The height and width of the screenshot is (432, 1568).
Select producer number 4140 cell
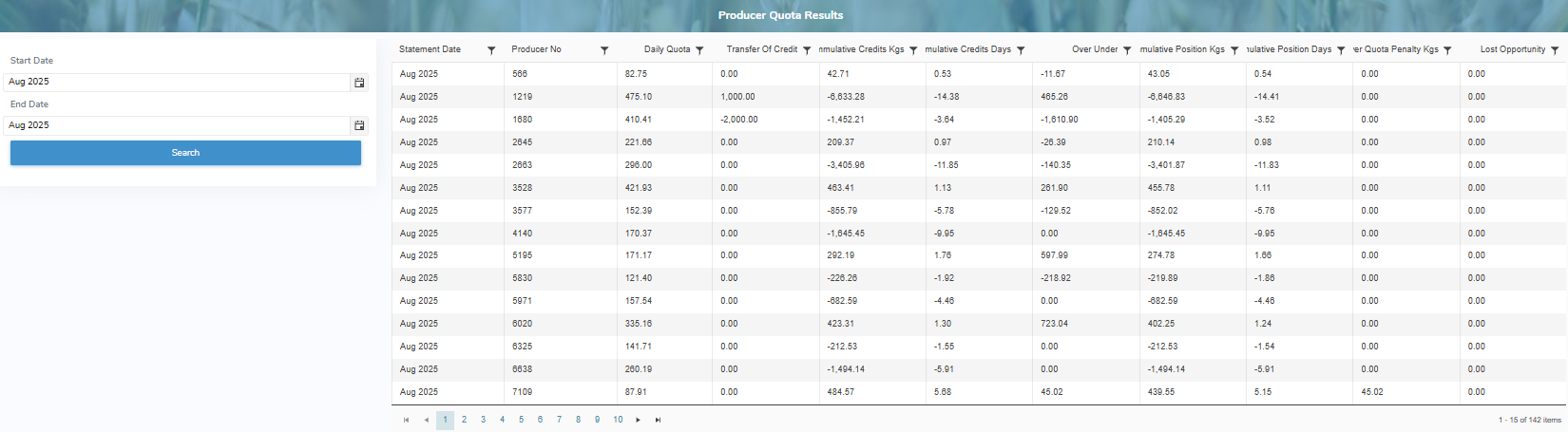pyautogui.click(x=561, y=234)
